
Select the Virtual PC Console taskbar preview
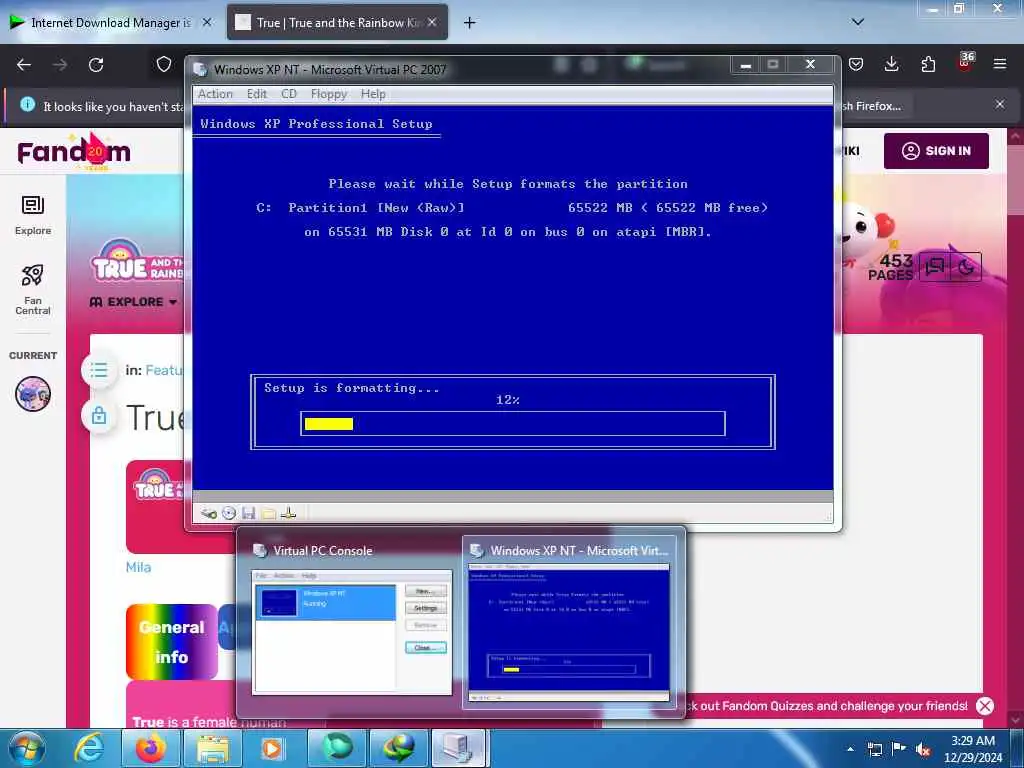coord(351,622)
